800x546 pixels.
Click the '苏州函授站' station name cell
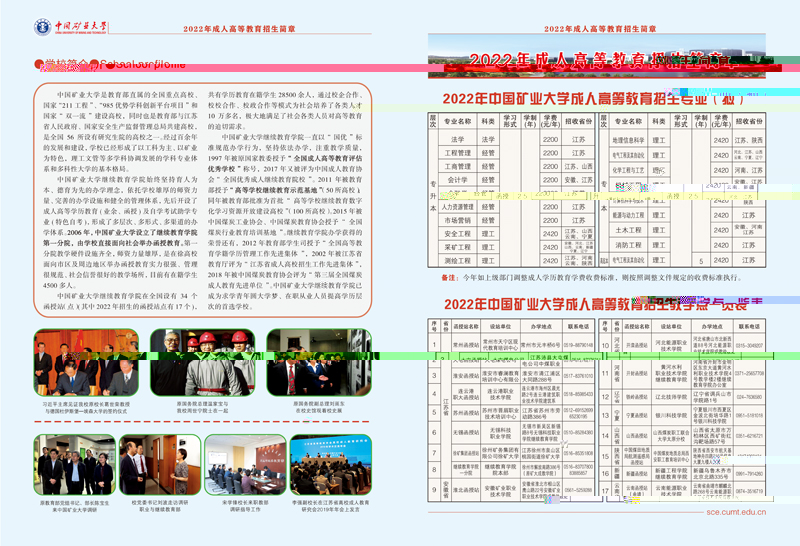pos(466,413)
